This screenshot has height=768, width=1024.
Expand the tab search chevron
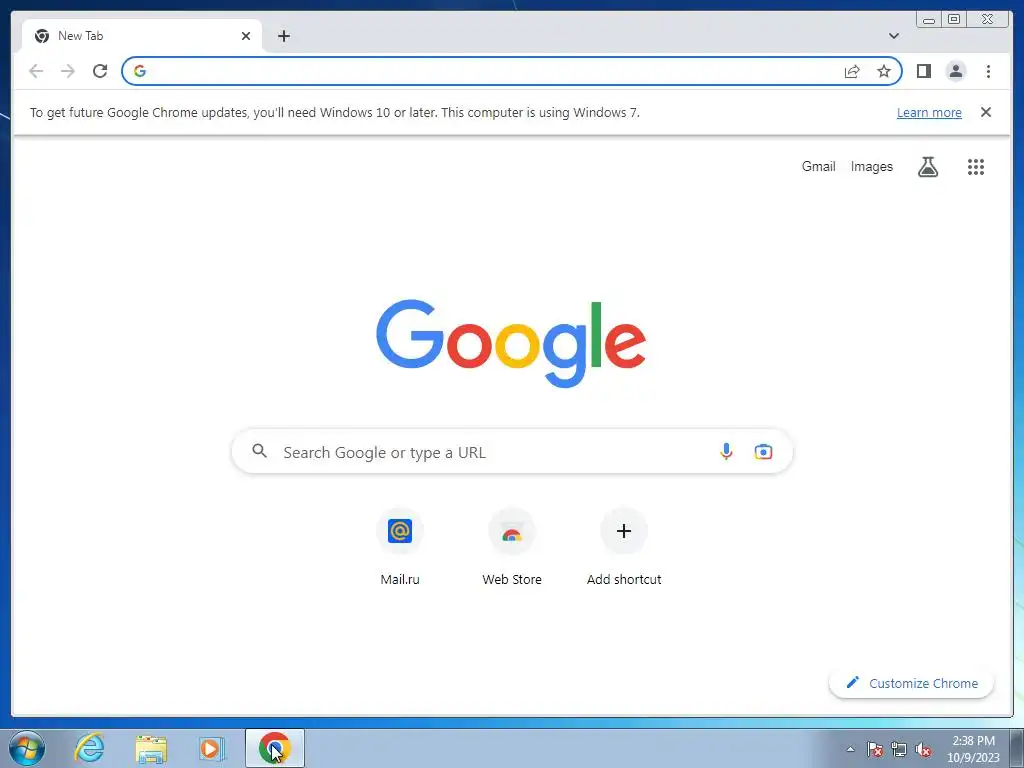pos(894,36)
